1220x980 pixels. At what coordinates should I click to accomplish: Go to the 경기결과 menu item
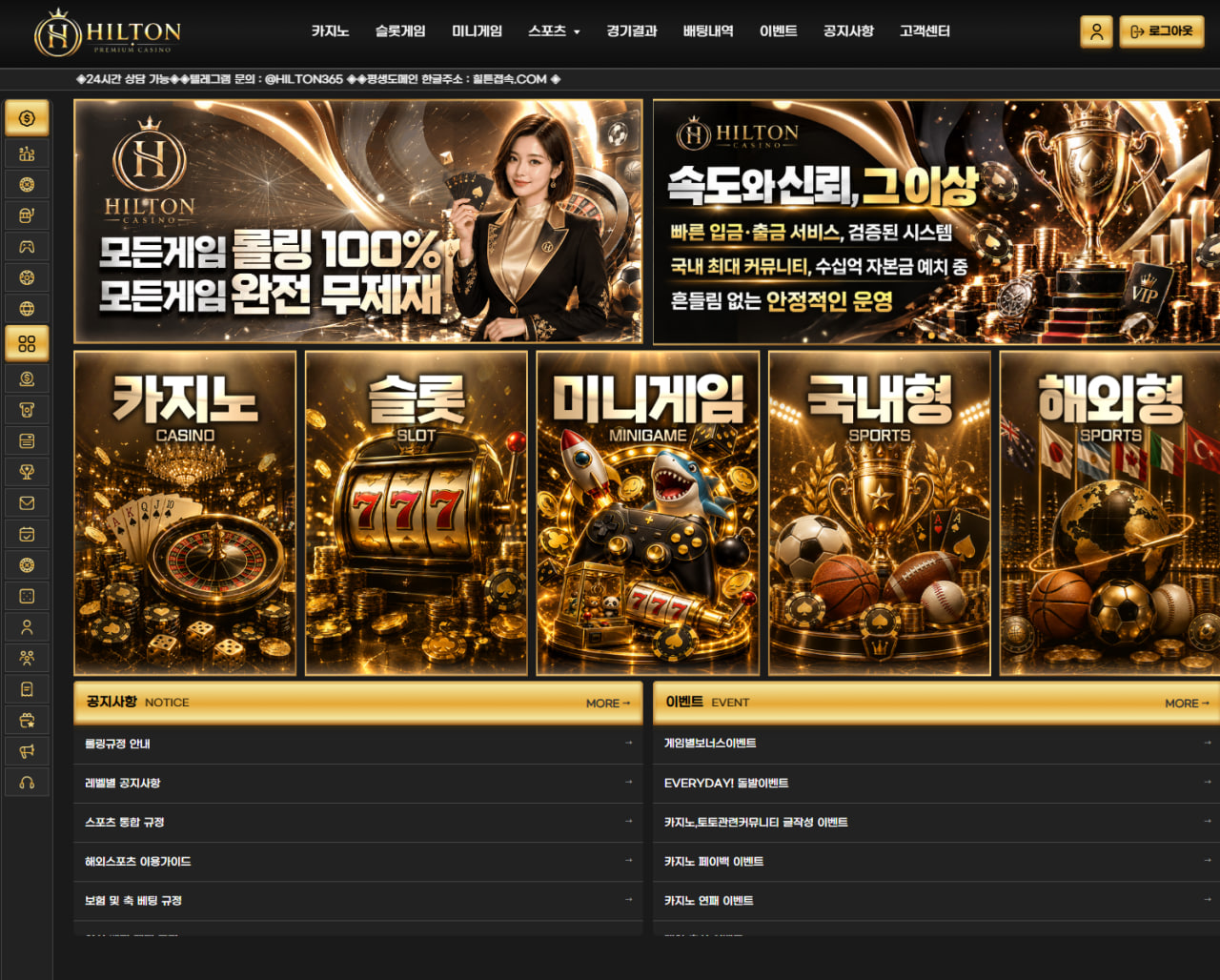[x=632, y=31]
